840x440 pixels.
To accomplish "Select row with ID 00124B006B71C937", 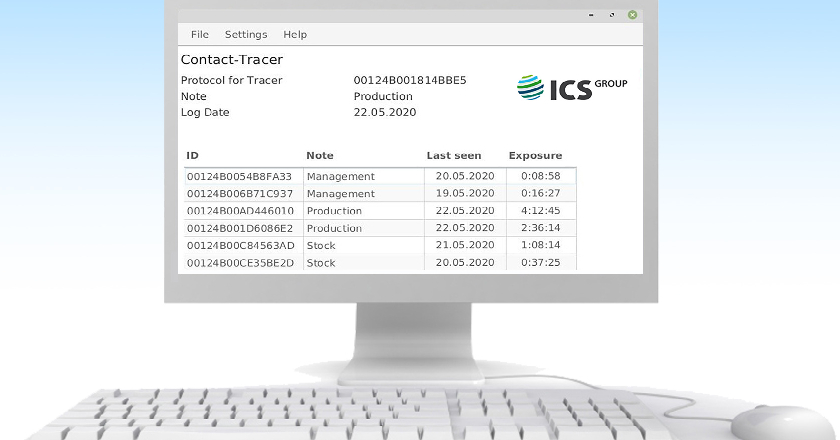I will pyautogui.click(x=380, y=193).
